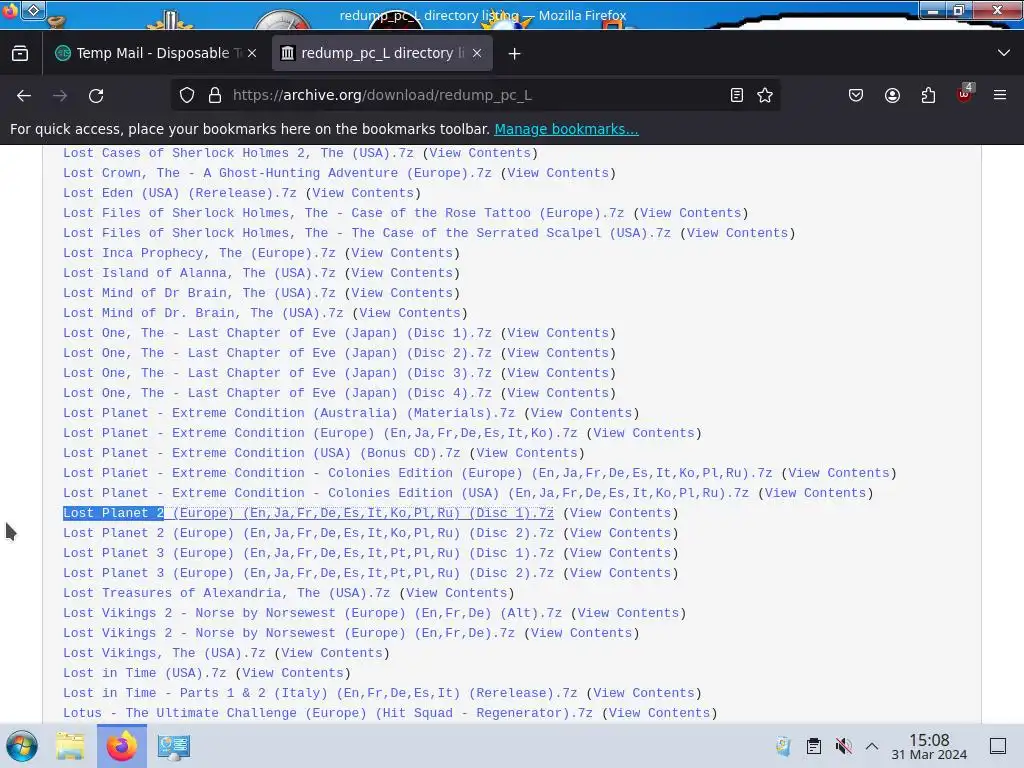The image size is (1024, 768).
Task: Open Lotus - The Ultimate Challenge (Europe).7z
Action: (328, 713)
